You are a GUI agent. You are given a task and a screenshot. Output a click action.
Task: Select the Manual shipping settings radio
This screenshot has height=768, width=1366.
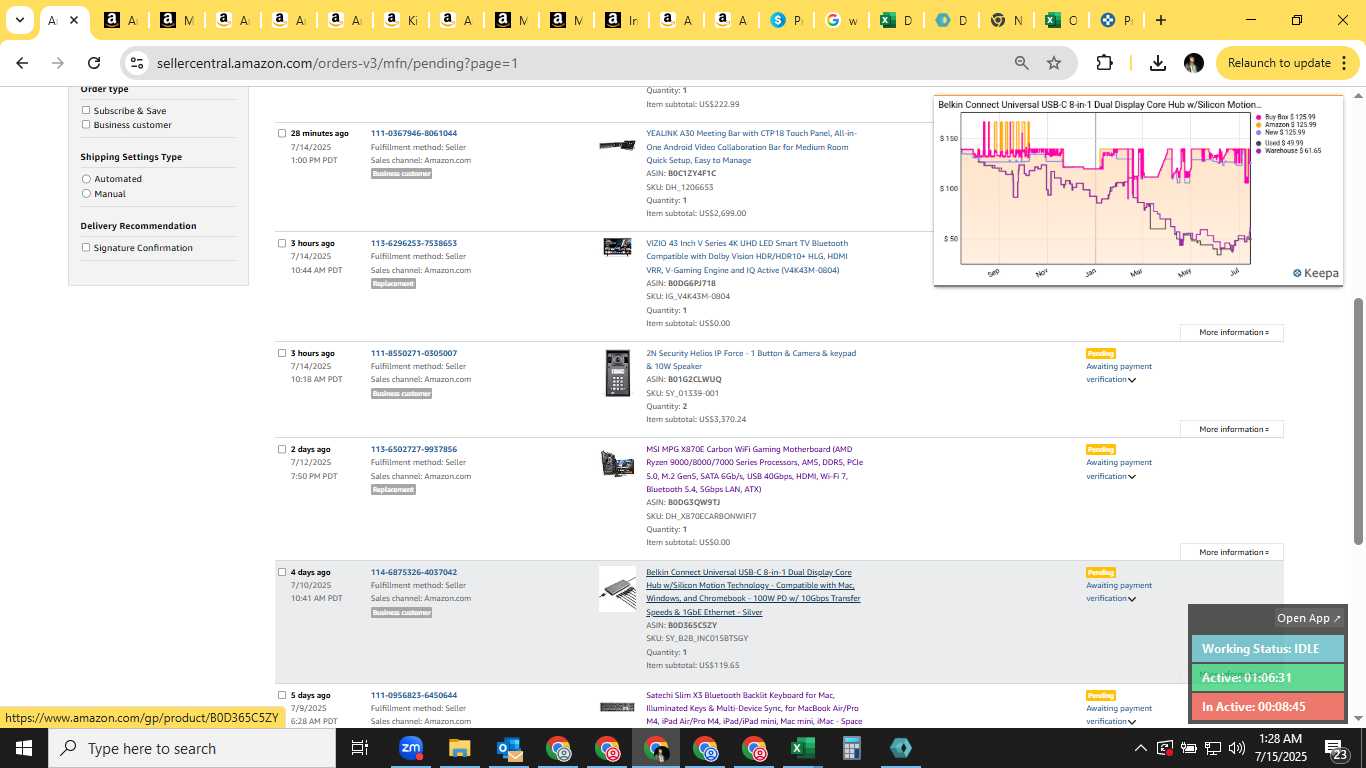click(x=86, y=193)
